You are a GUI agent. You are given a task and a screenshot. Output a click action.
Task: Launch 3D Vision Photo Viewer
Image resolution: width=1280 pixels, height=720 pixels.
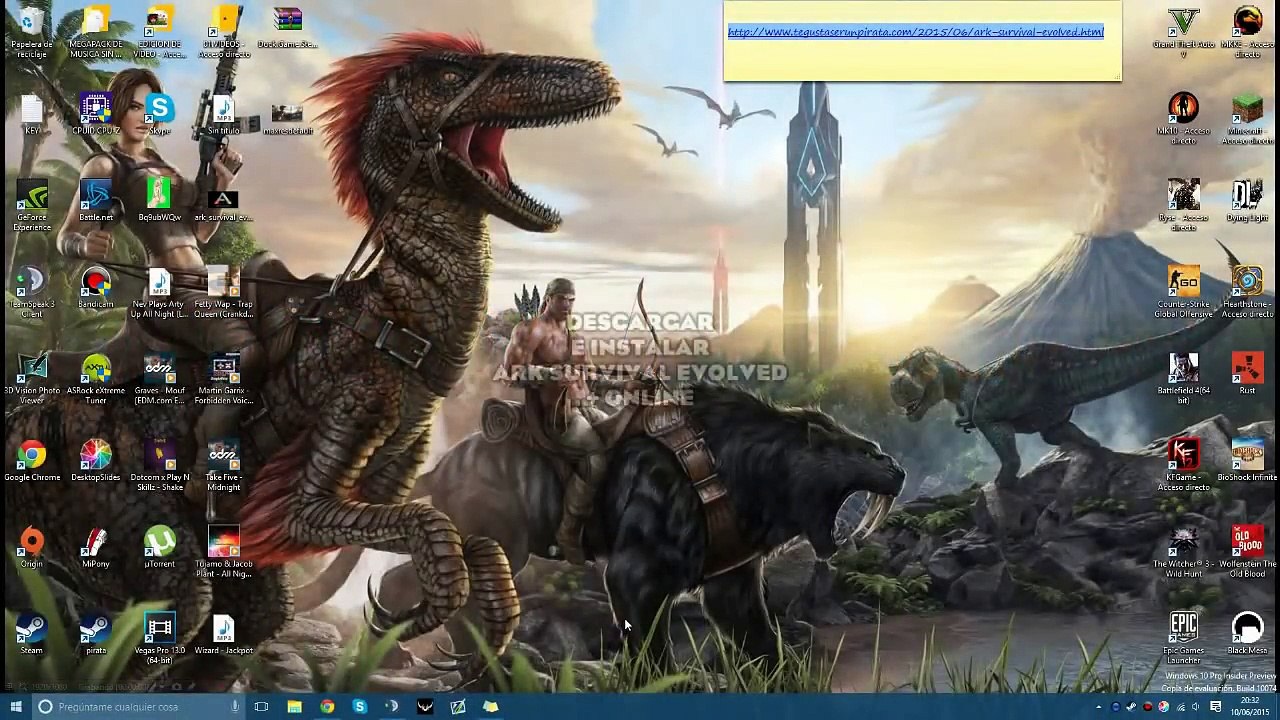[32, 380]
